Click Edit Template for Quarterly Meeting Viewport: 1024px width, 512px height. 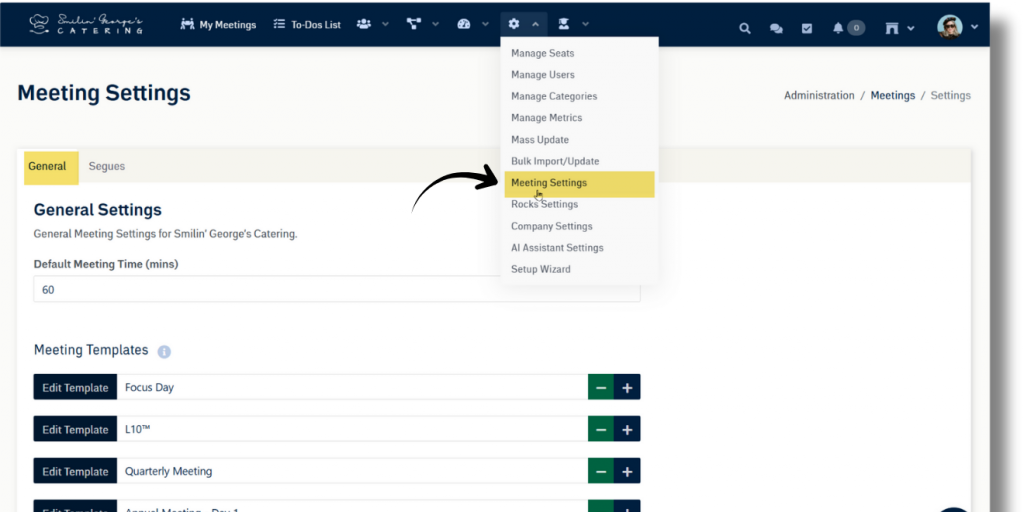[75, 472]
